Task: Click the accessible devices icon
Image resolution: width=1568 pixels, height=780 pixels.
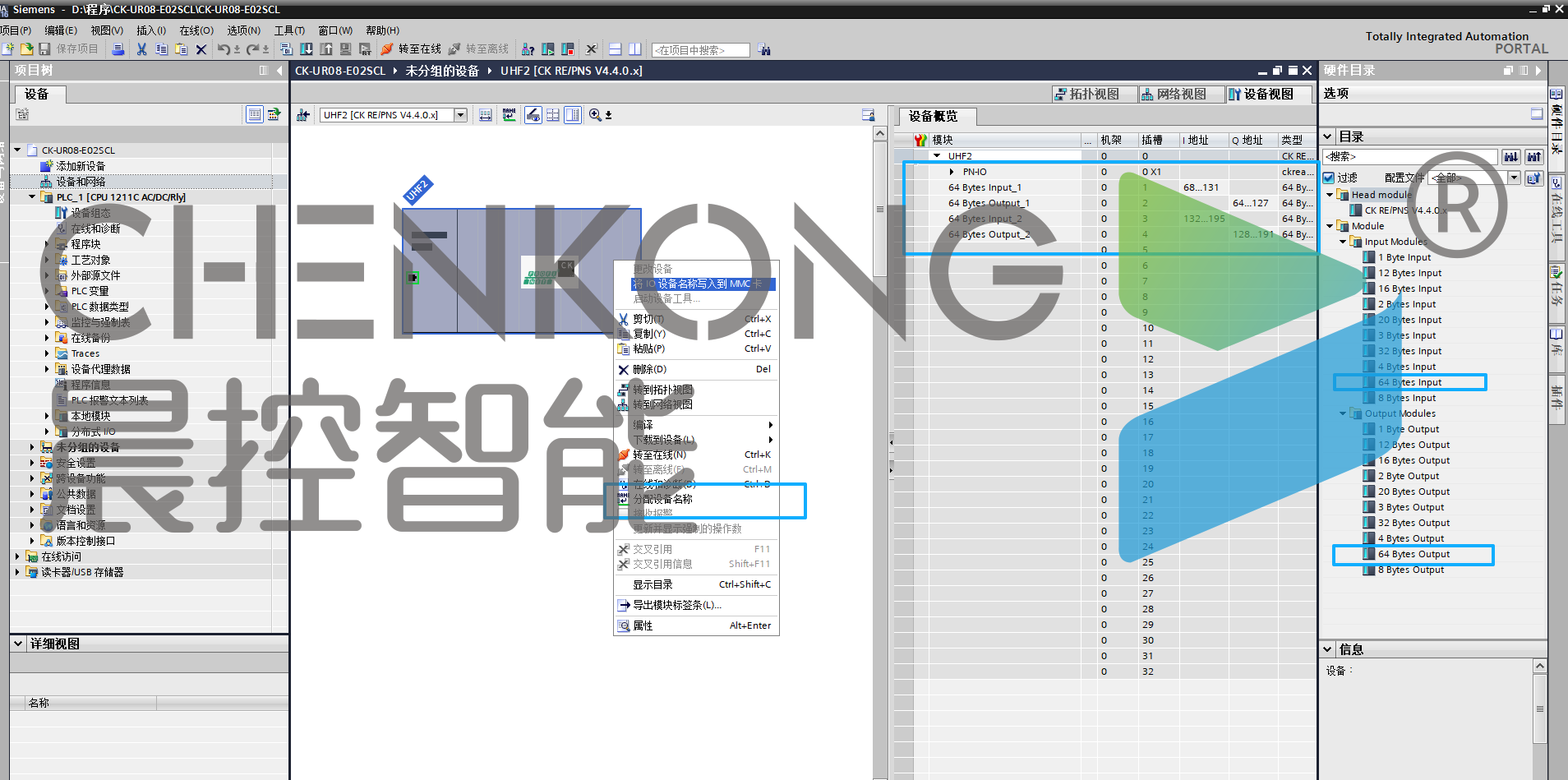Action: click(x=528, y=49)
